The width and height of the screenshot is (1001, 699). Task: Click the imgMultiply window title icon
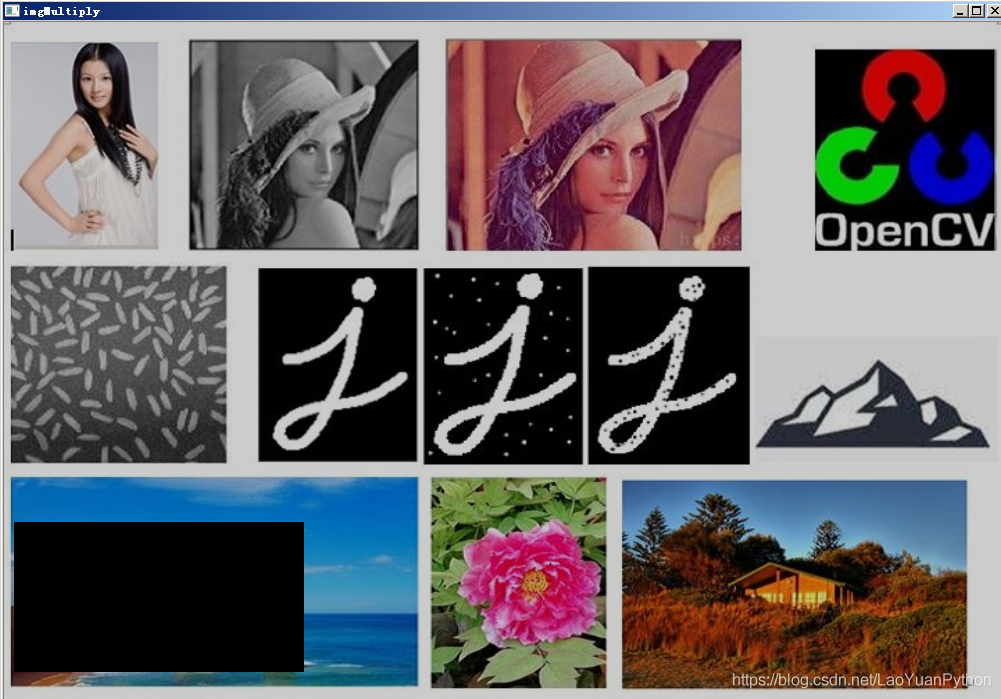(x=11, y=10)
